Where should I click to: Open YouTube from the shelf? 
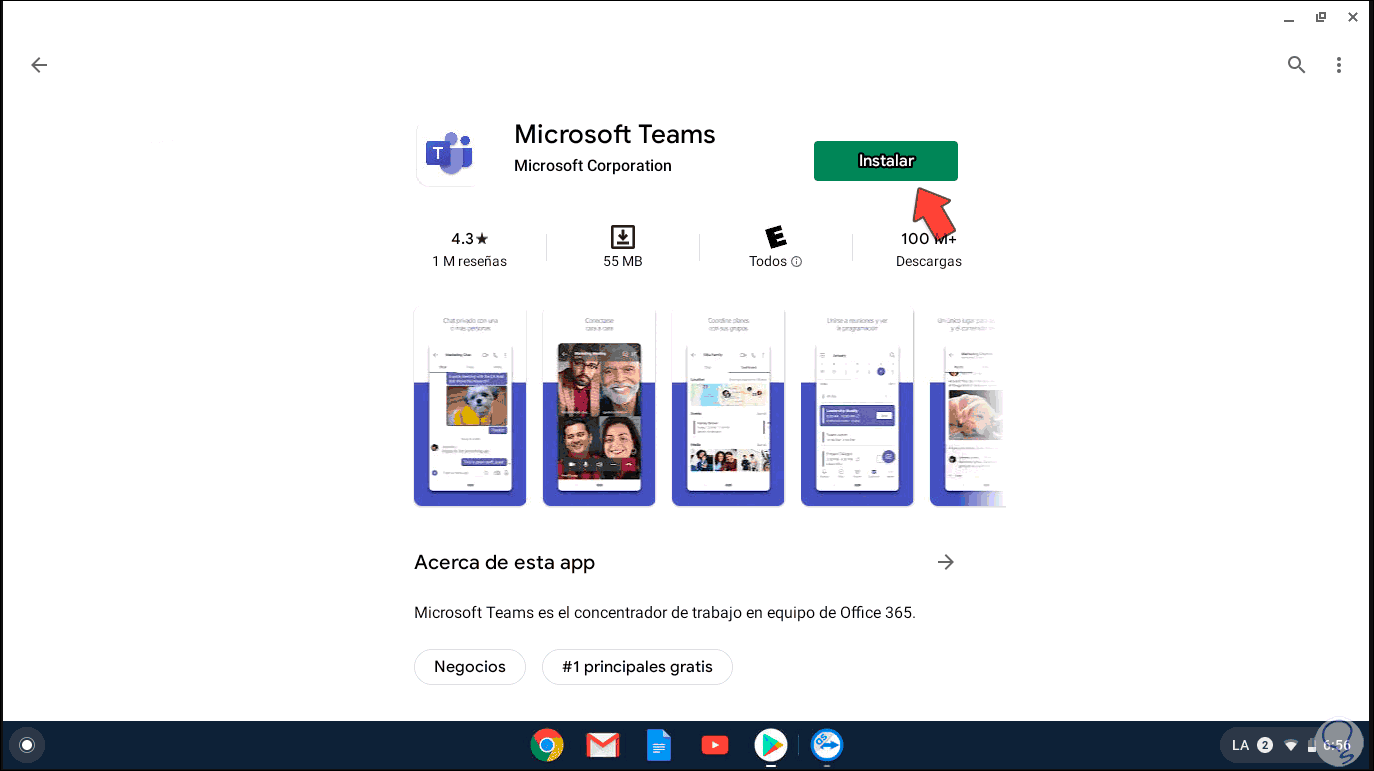pos(715,745)
